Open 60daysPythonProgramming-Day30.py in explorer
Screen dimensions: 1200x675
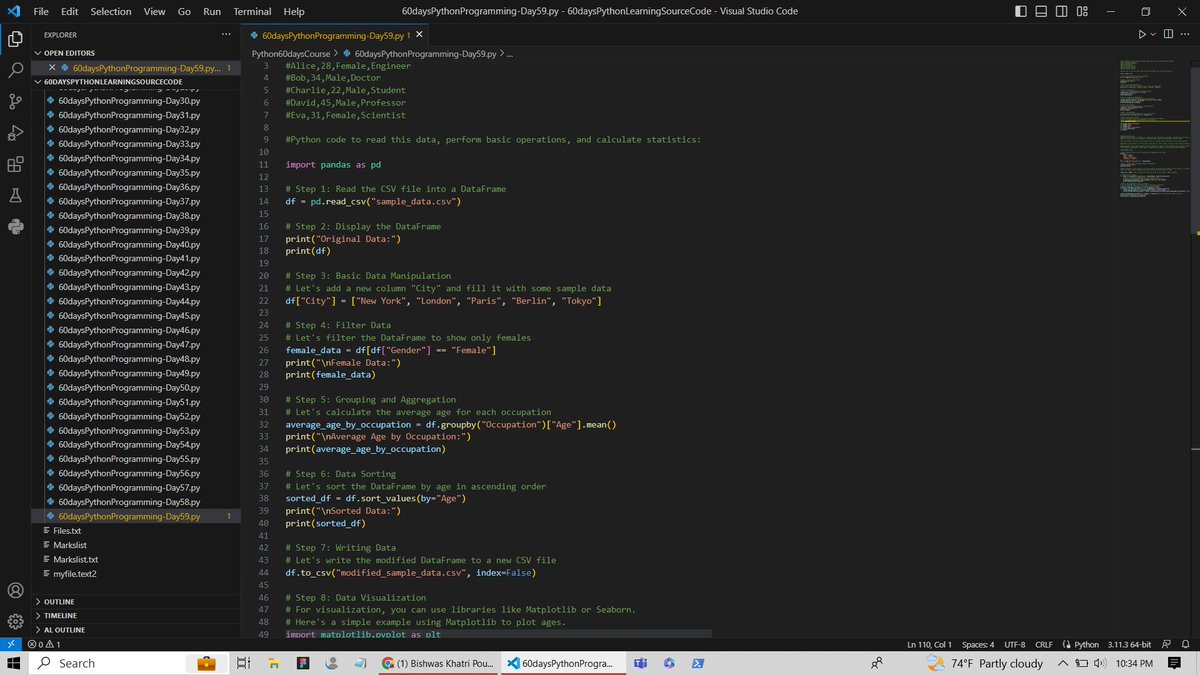point(128,101)
